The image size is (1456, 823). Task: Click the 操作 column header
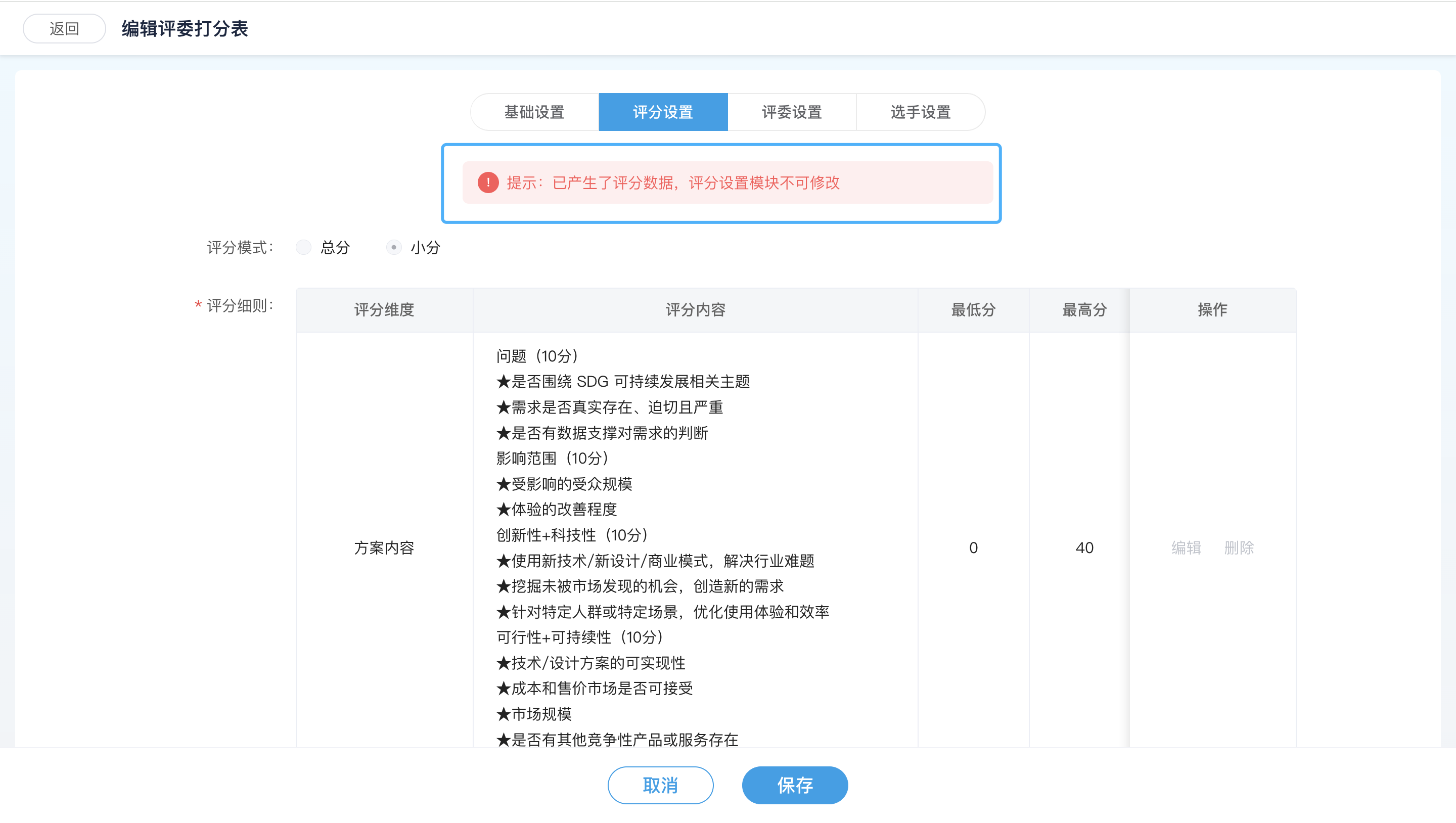tap(1212, 310)
